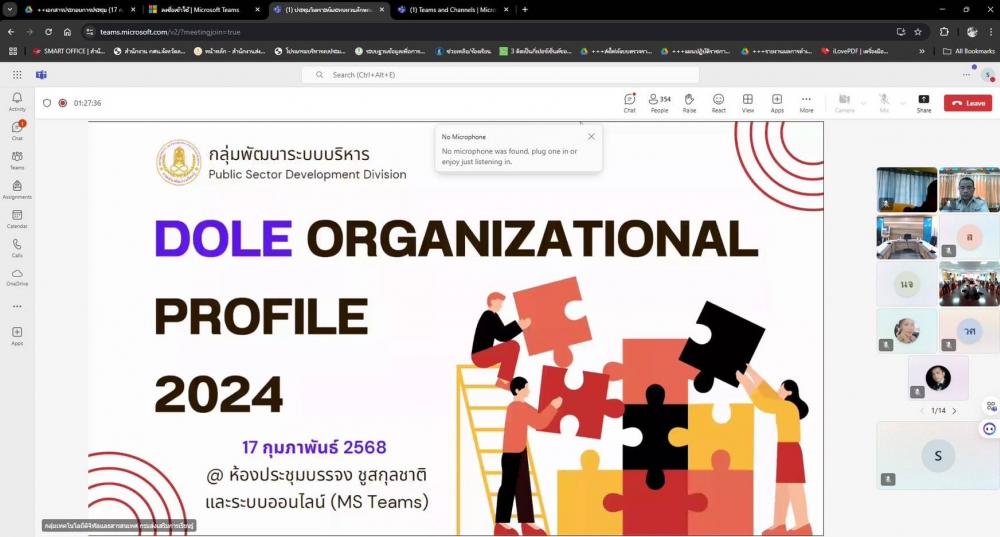The height and width of the screenshot is (537, 1000).
Task: Raise your hand in the meeting
Action: pos(689,103)
